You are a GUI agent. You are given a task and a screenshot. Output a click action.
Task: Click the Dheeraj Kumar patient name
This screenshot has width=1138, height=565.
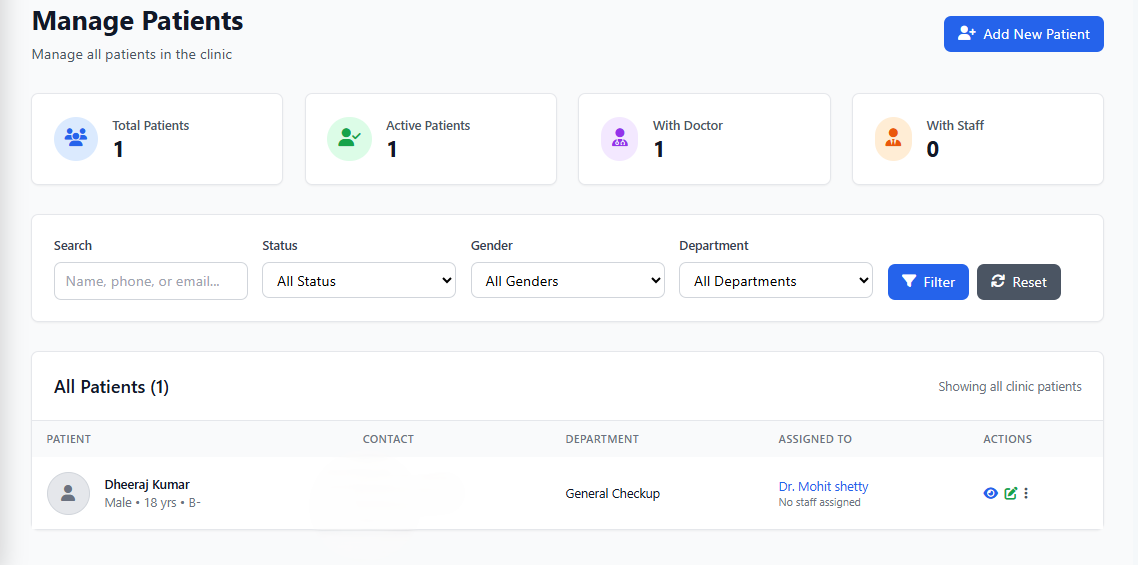click(147, 484)
